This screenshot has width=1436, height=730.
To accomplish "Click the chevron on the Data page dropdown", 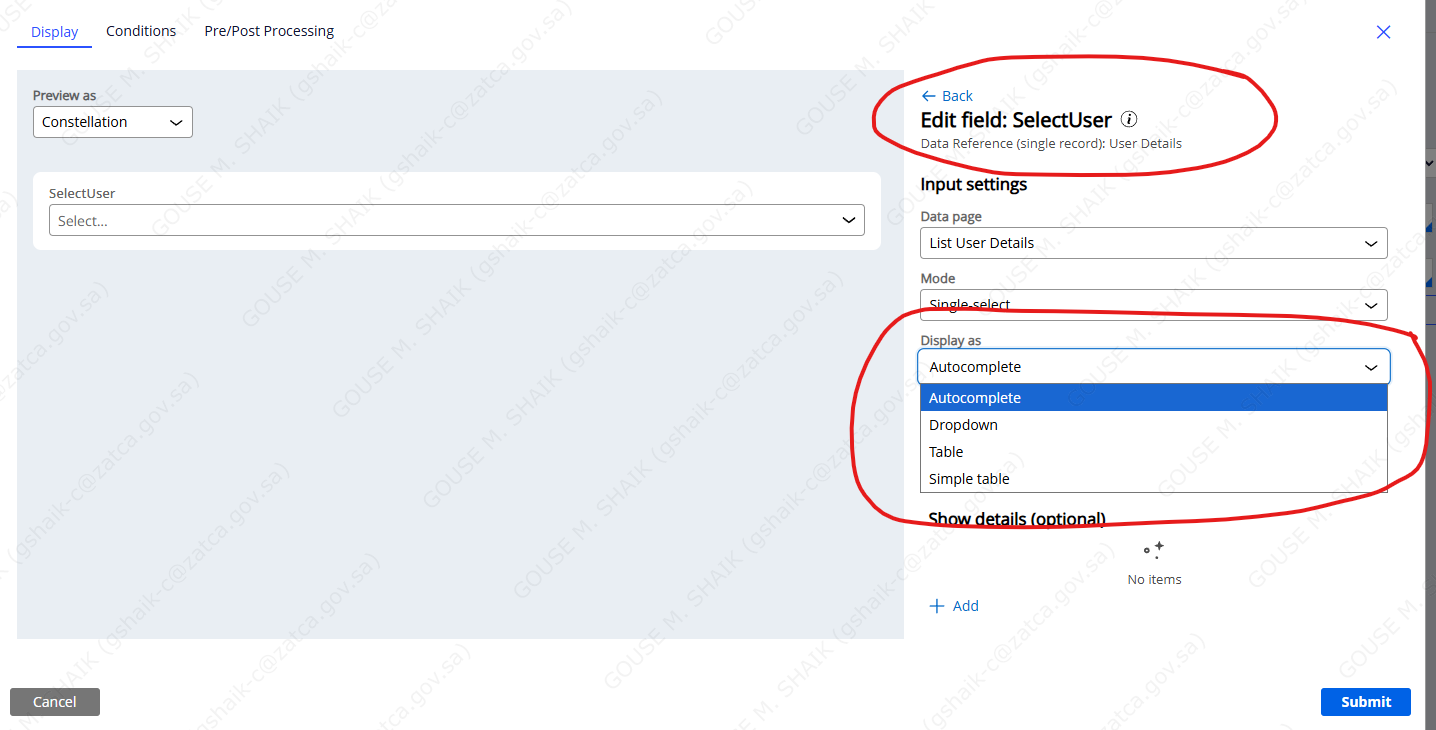I will click(x=1372, y=242).
